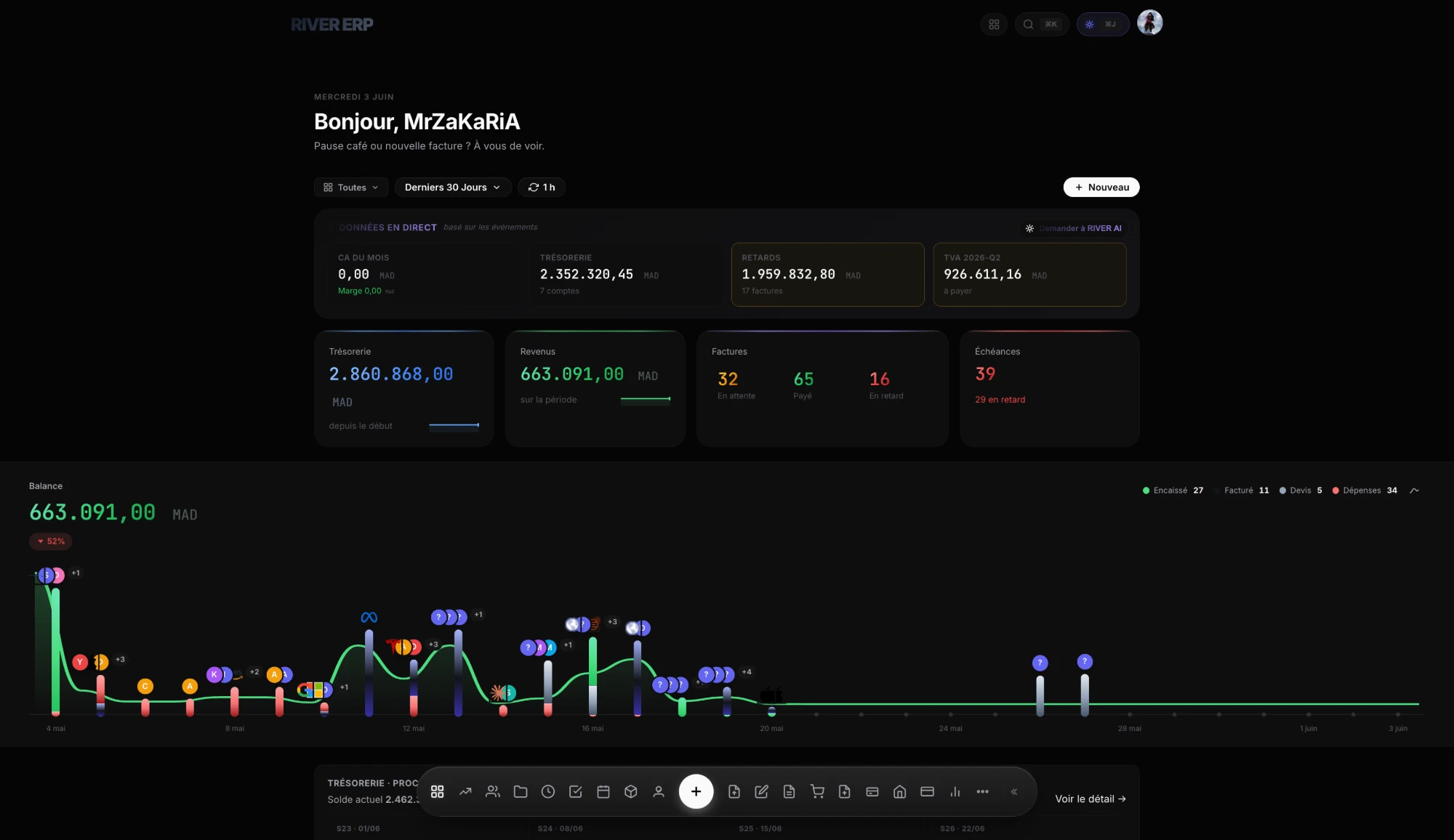Viewport: 1454px width, 840px height.
Task: Toggle the Encaissé legend series
Action: click(x=1173, y=490)
